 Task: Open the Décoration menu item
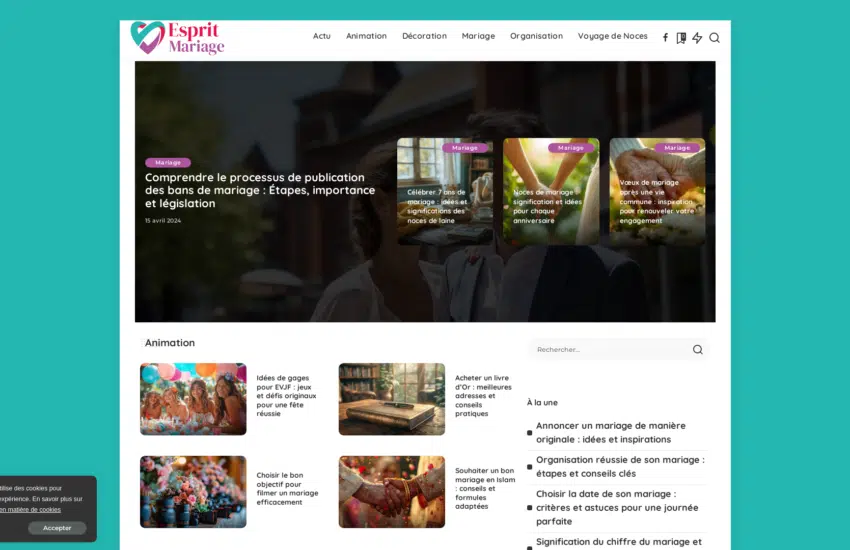tap(424, 36)
